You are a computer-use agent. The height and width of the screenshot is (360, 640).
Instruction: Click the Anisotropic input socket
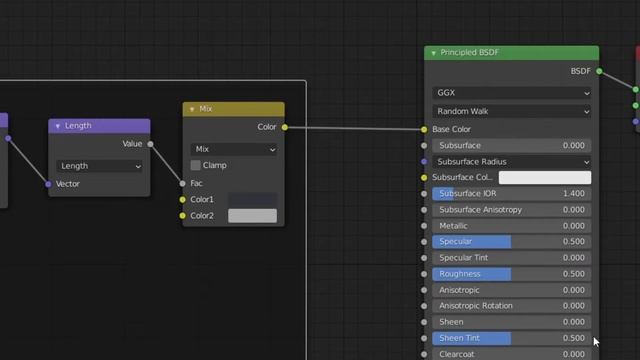click(x=424, y=290)
